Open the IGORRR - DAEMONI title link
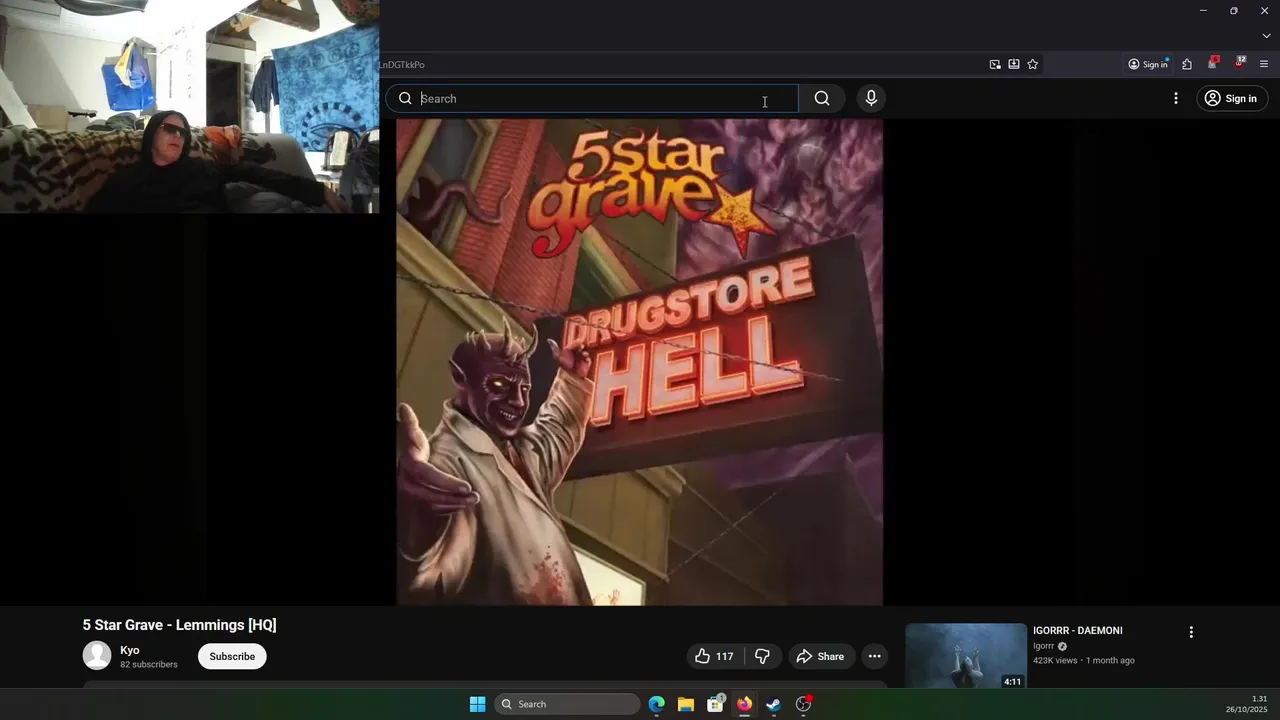Image resolution: width=1280 pixels, height=720 pixels. (1077, 630)
